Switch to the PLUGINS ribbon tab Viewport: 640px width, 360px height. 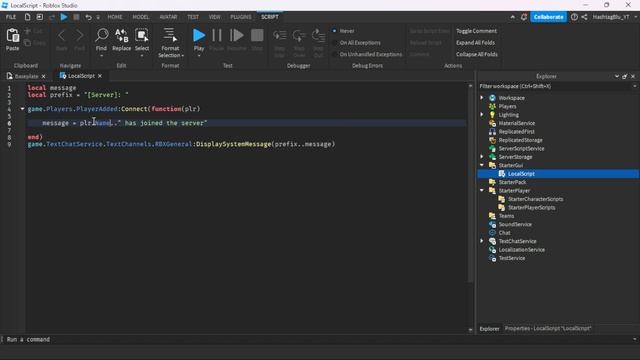[x=241, y=17]
